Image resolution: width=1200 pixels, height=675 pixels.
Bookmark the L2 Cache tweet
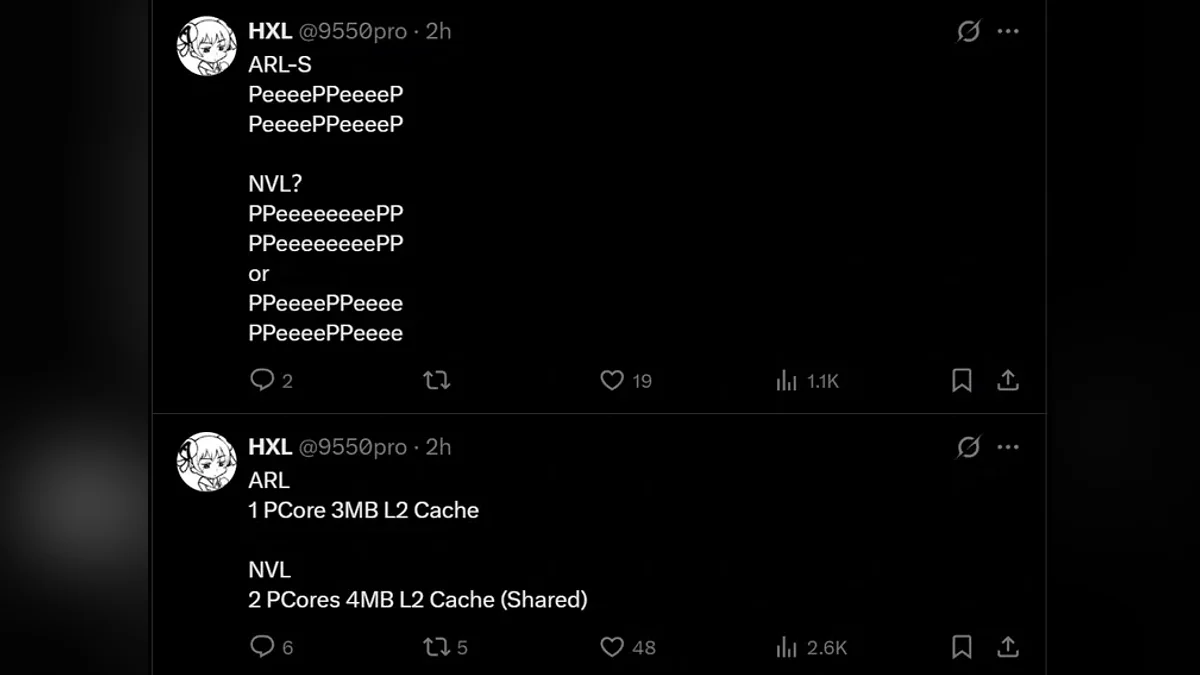[x=961, y=647]
